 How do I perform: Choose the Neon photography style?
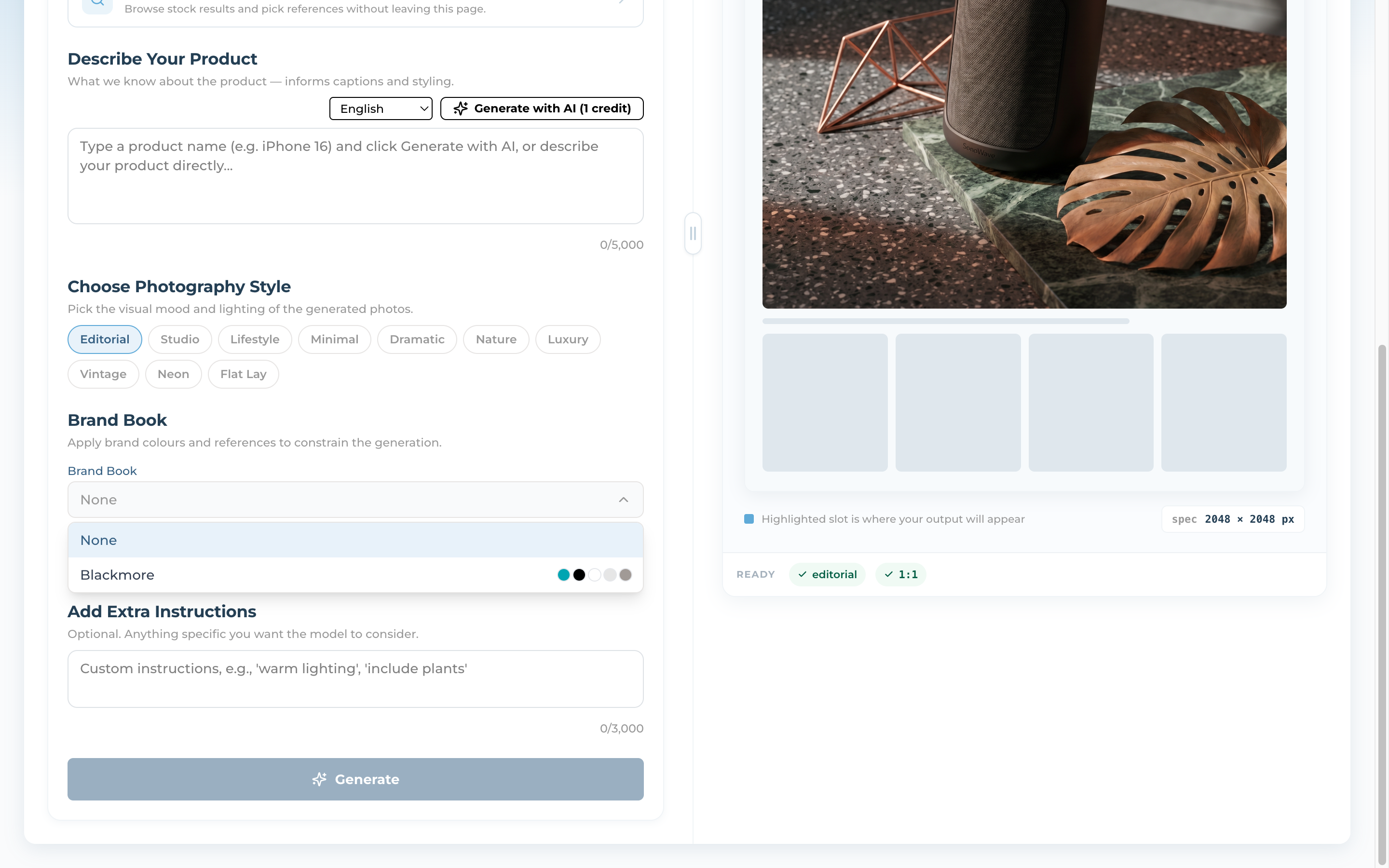(x=173, y=374)
